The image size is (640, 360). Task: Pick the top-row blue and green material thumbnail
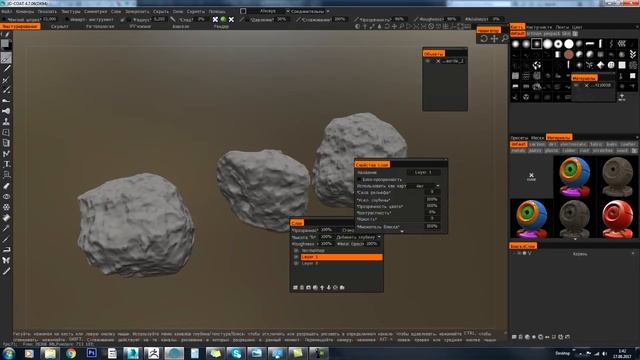tap(574, 177)
